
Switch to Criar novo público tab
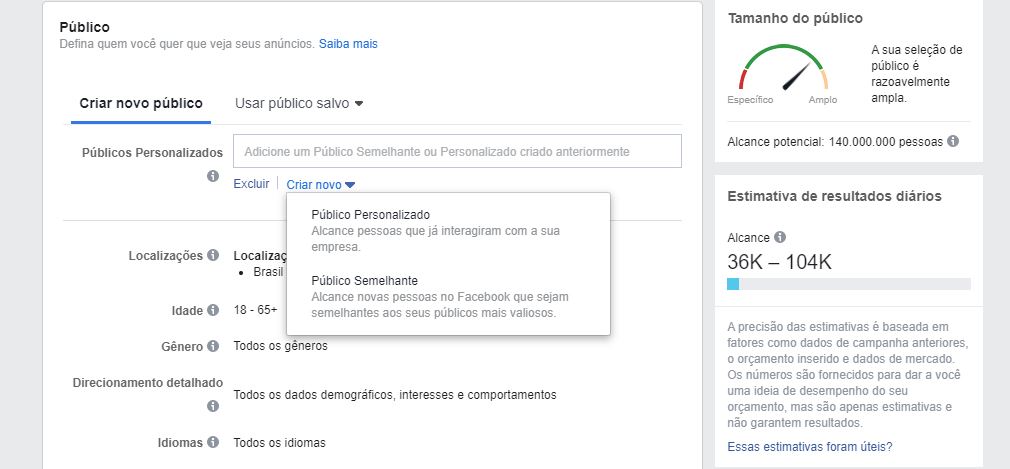pyautogui.click(x=141, y=103)
